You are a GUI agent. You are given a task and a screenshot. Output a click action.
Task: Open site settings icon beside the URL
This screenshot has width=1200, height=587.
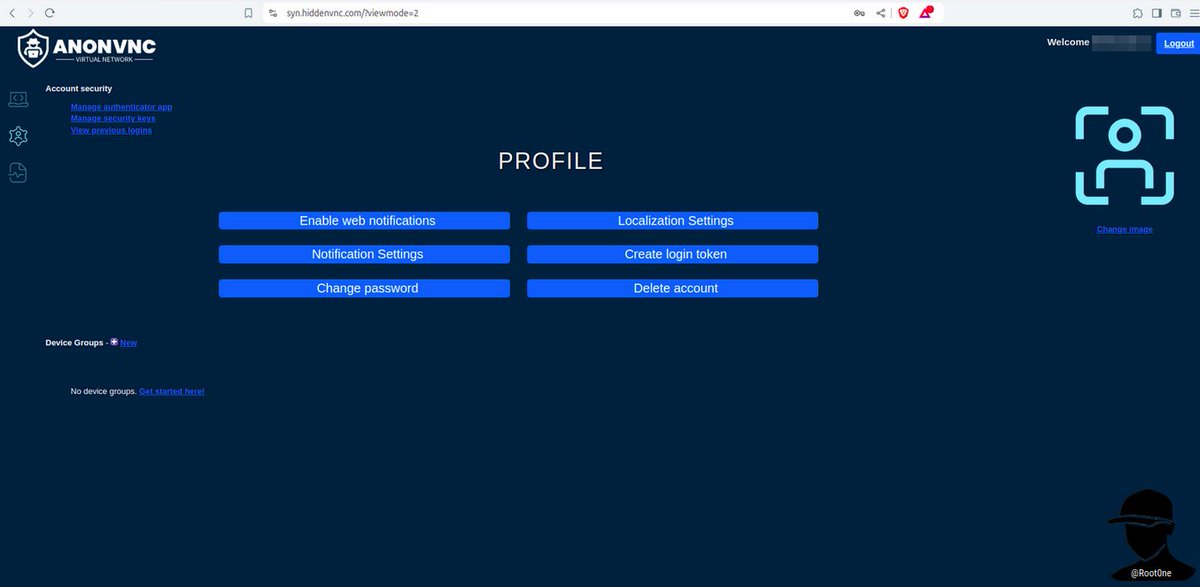tap(274, 13)
